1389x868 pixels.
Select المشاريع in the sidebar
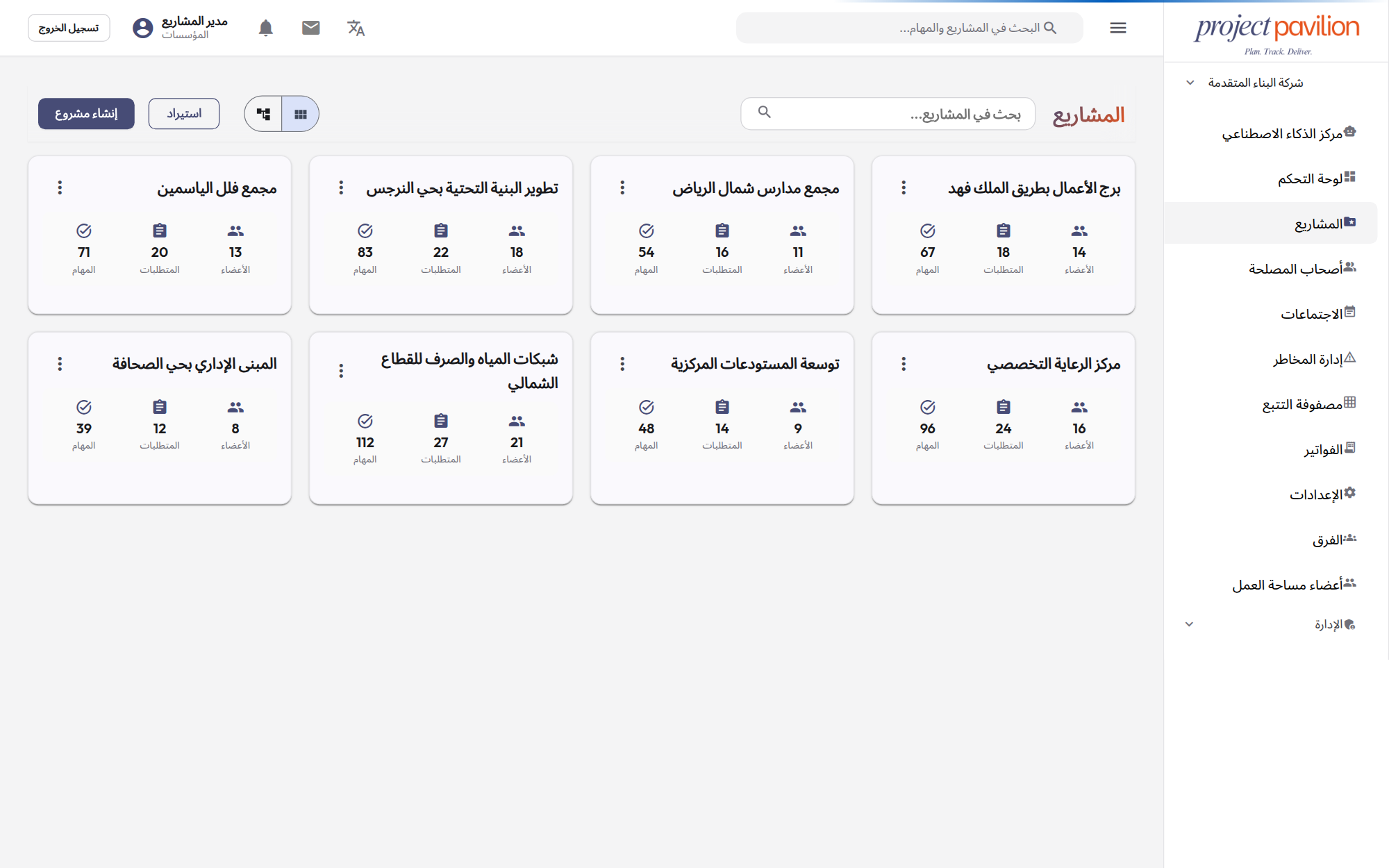pyautogui.click(x=1270, y=224)
